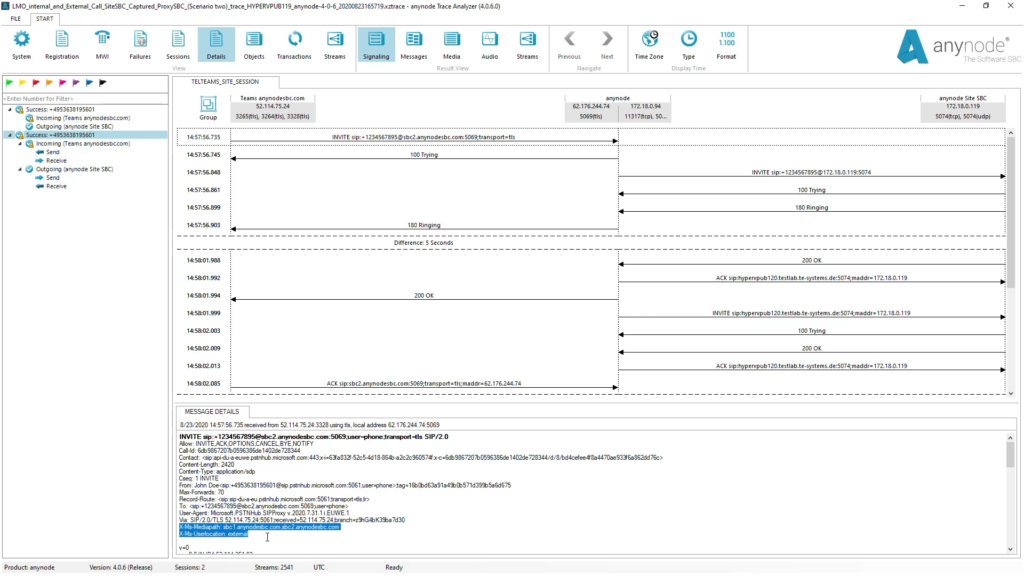Screen dimensions: 1024x576
Task: Switch result view to Media
Action: point(451,45)
